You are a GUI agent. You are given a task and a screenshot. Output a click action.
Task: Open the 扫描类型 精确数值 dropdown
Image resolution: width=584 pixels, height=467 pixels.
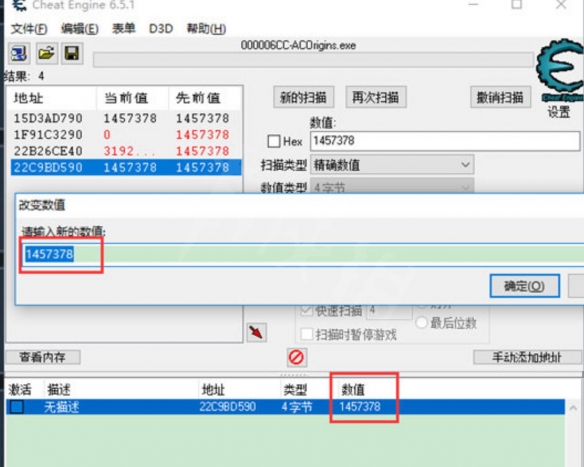(x=392, y=165)
